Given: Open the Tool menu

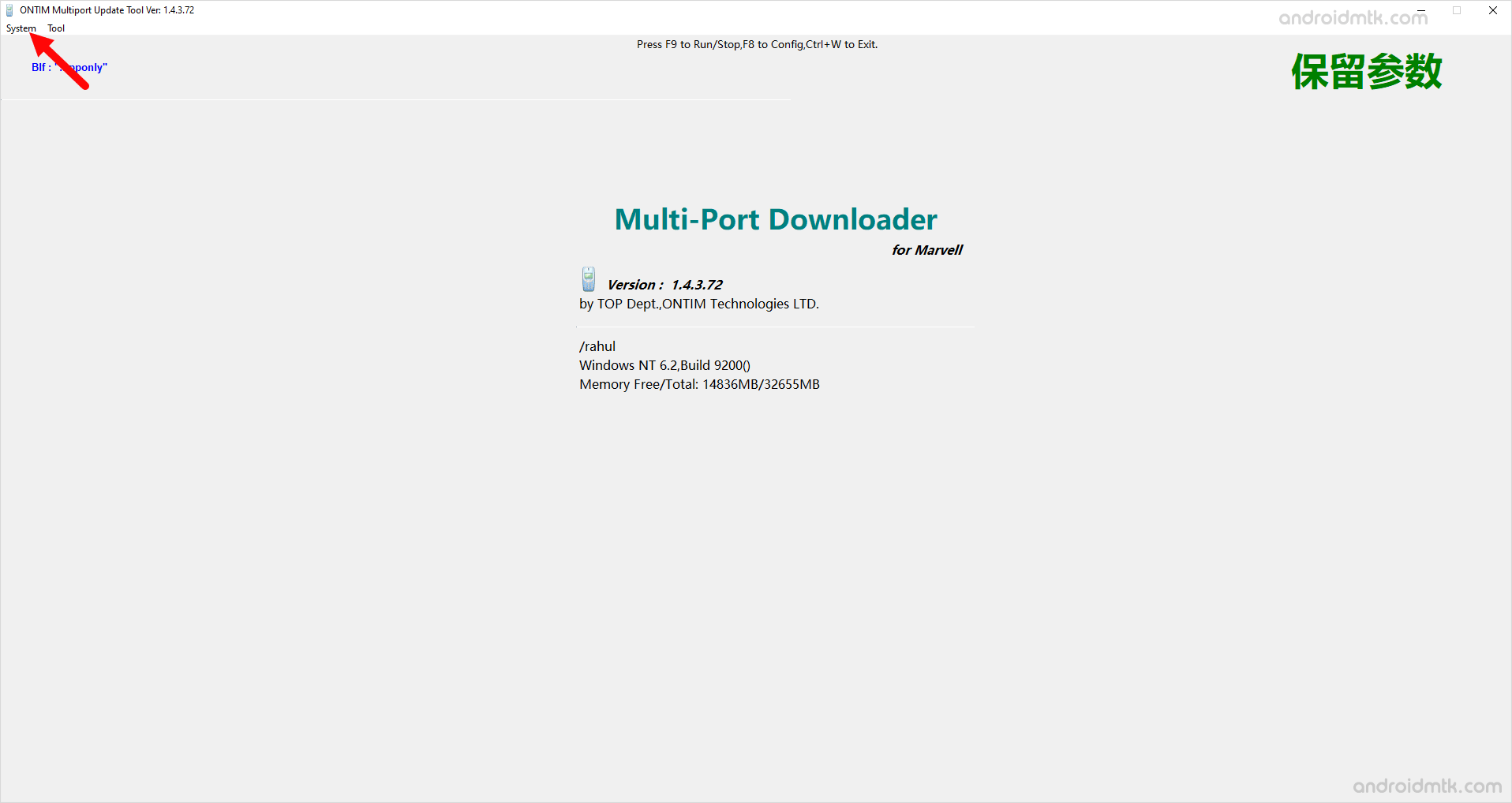Looking at the screenshot, I should pos(55,28).
